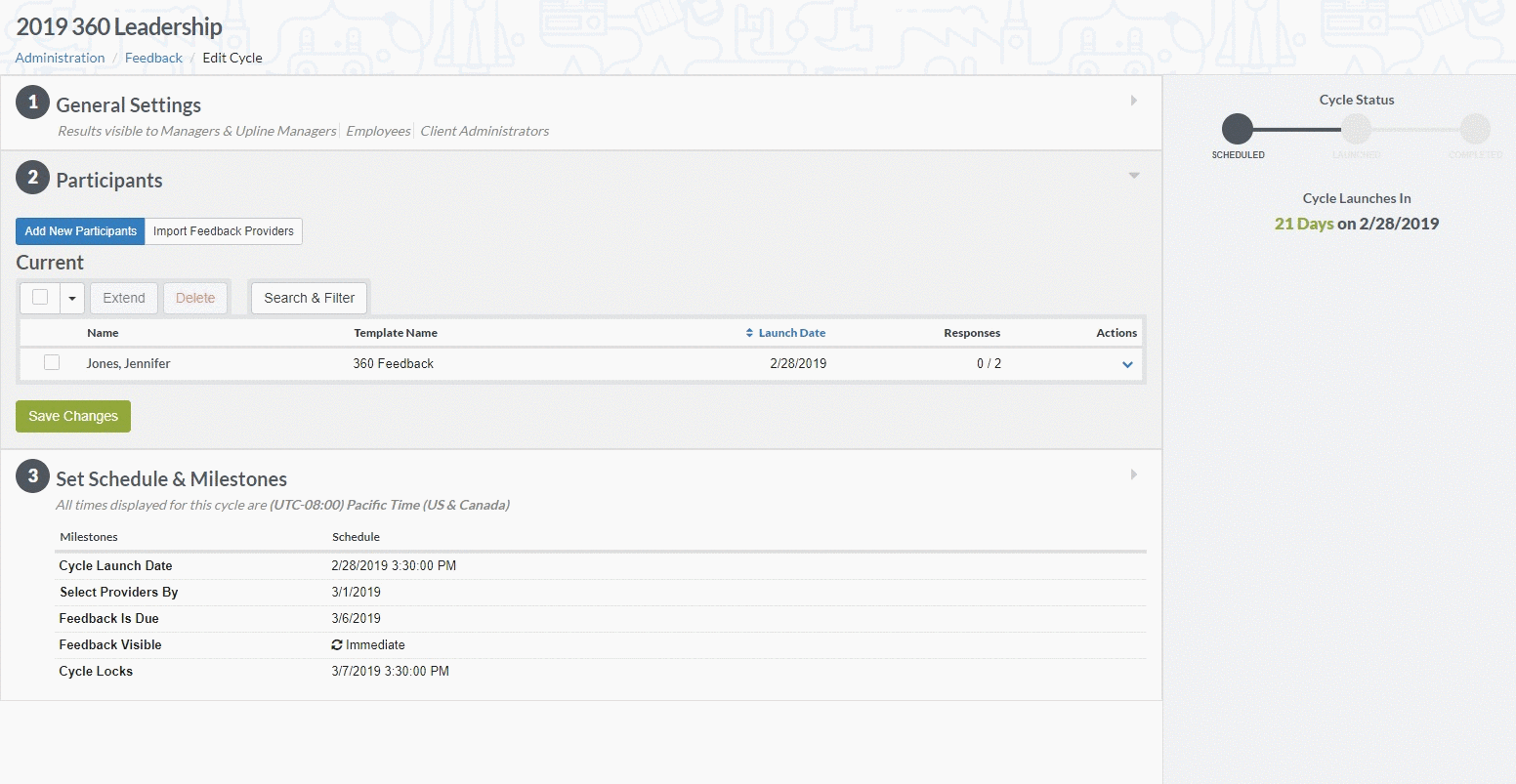Viewport: 1516px width, 784px height.
Task: Click the 0 / 2 responses value
Action: [x=989, y=363]
